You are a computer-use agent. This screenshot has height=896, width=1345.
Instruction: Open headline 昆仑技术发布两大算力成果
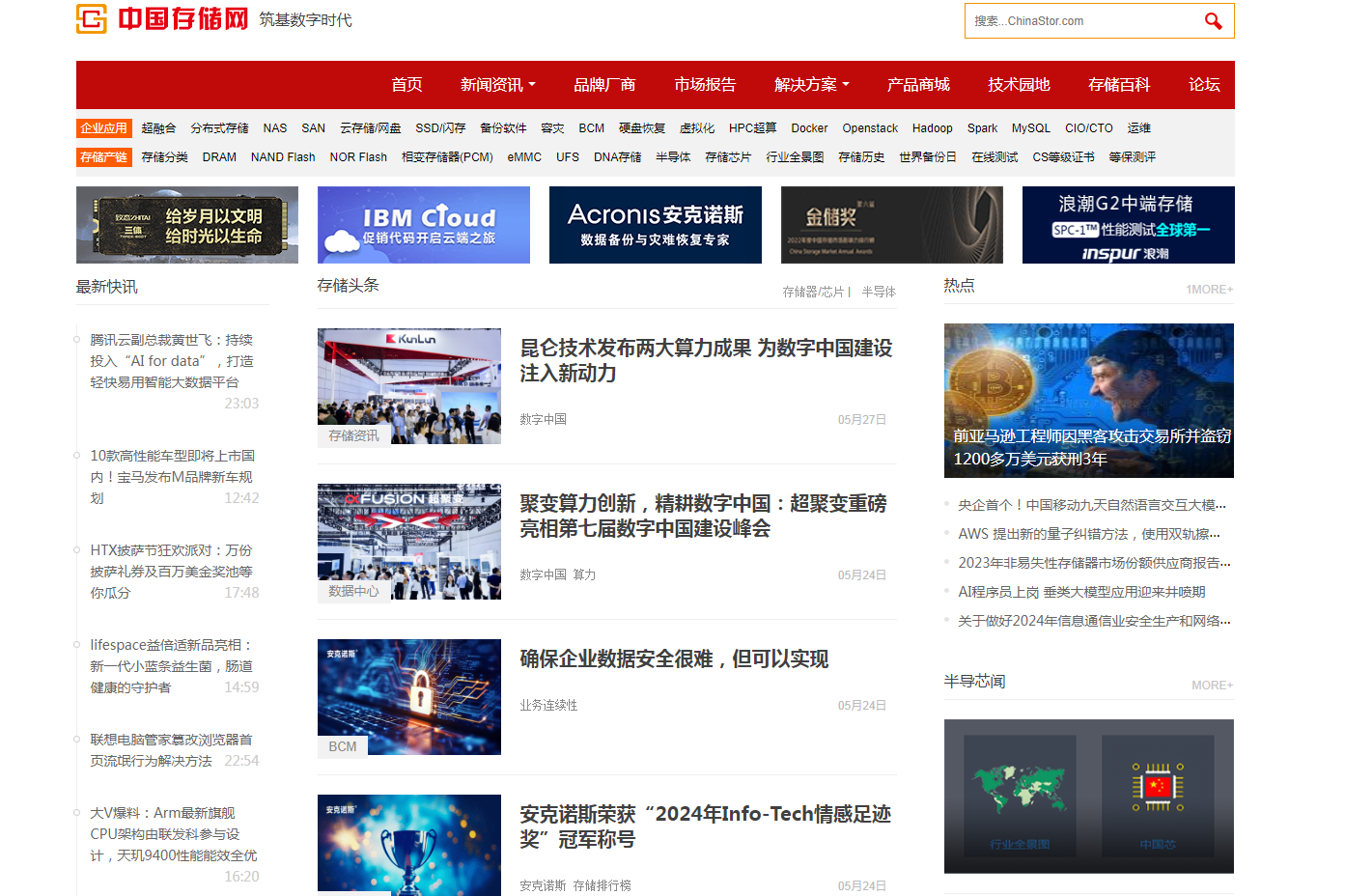[706, 360]
